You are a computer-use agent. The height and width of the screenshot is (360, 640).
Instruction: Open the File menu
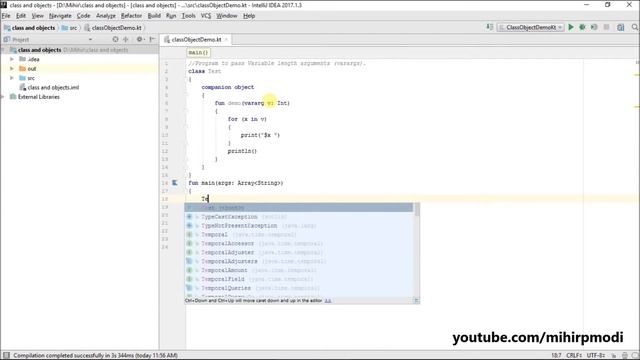[x=6, y=16]
